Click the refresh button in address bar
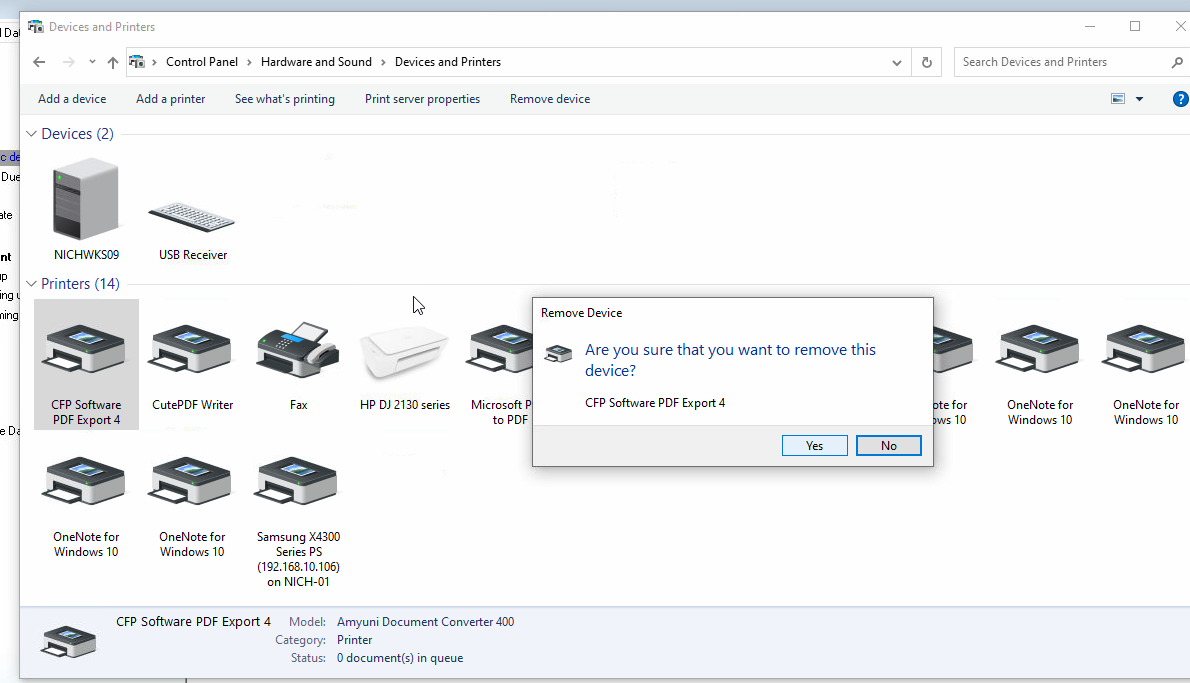Screen dimensions: 1190x683 (x=927, y=62)
